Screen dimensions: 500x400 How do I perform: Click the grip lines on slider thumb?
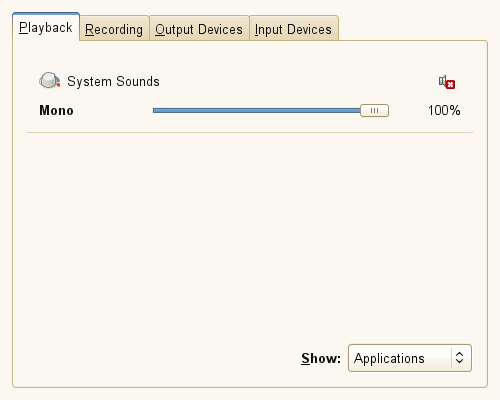374,111
